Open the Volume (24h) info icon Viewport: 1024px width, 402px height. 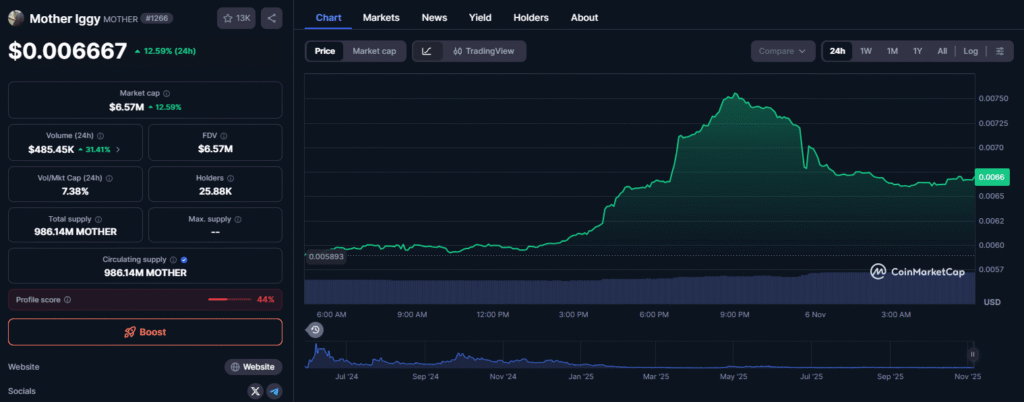coord(101,136)
